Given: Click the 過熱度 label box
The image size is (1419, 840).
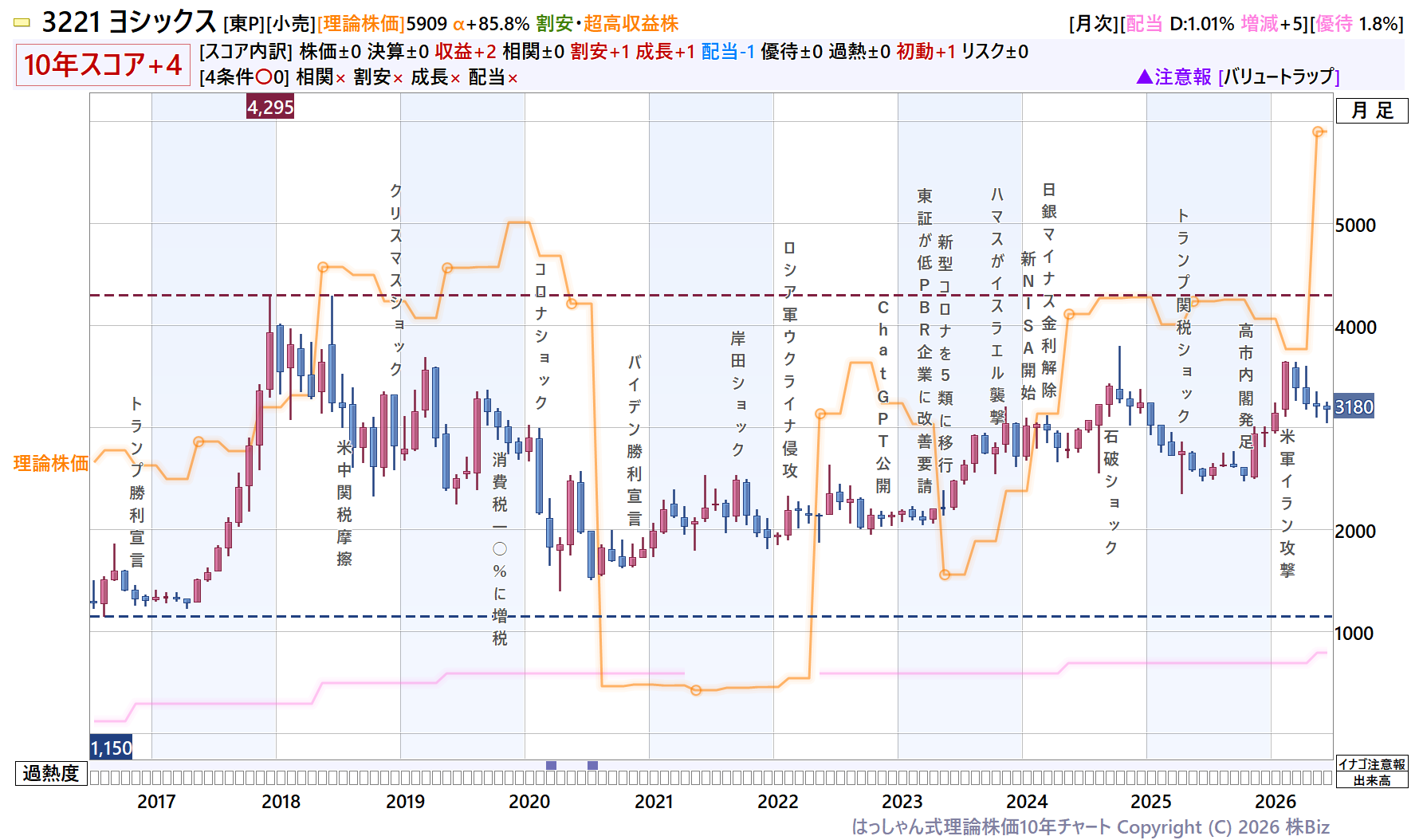Looking at the screenshot, I should click(x=51, y=773).
